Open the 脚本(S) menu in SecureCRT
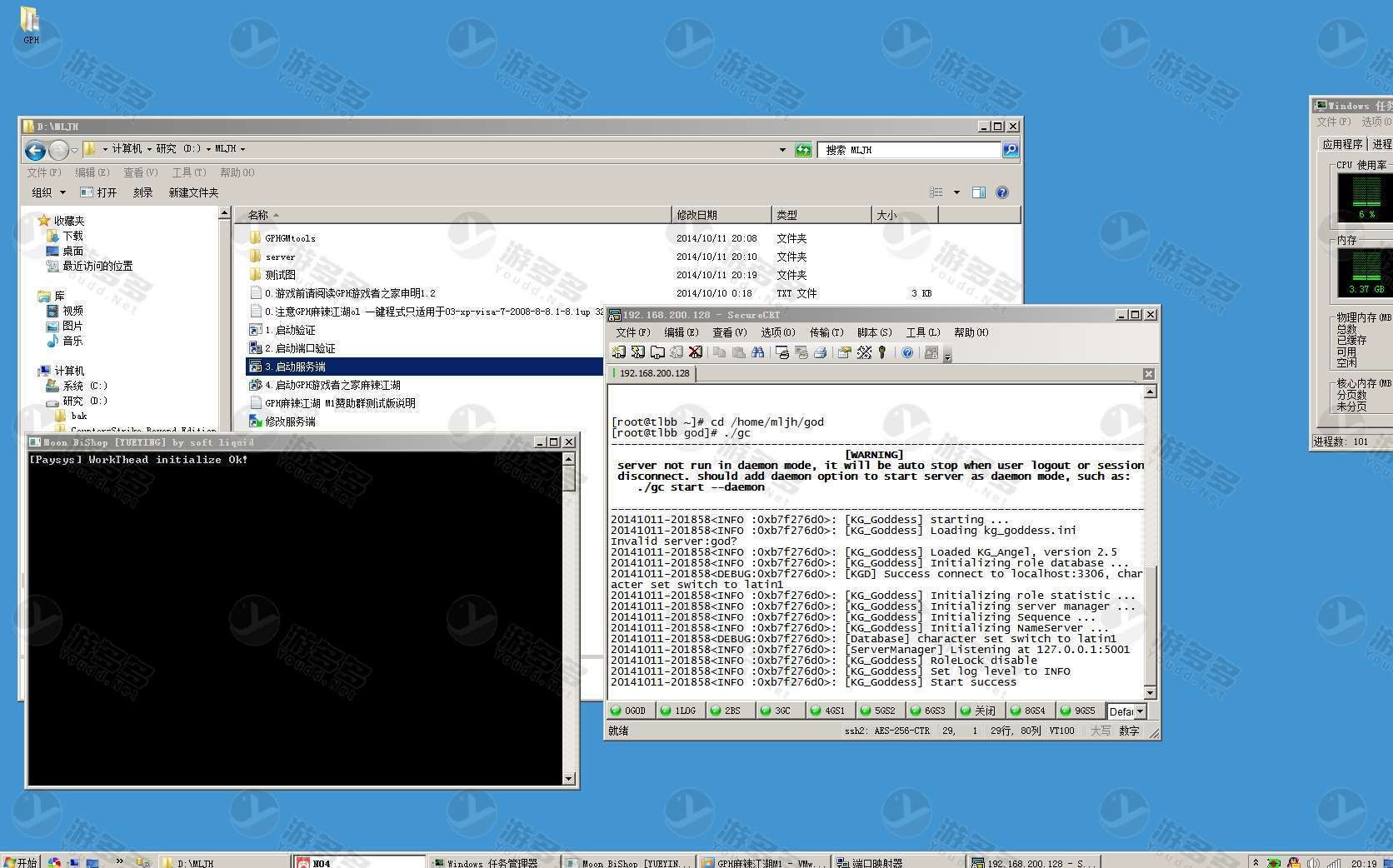Screen dimensions: 1393x868 (874, 332)
